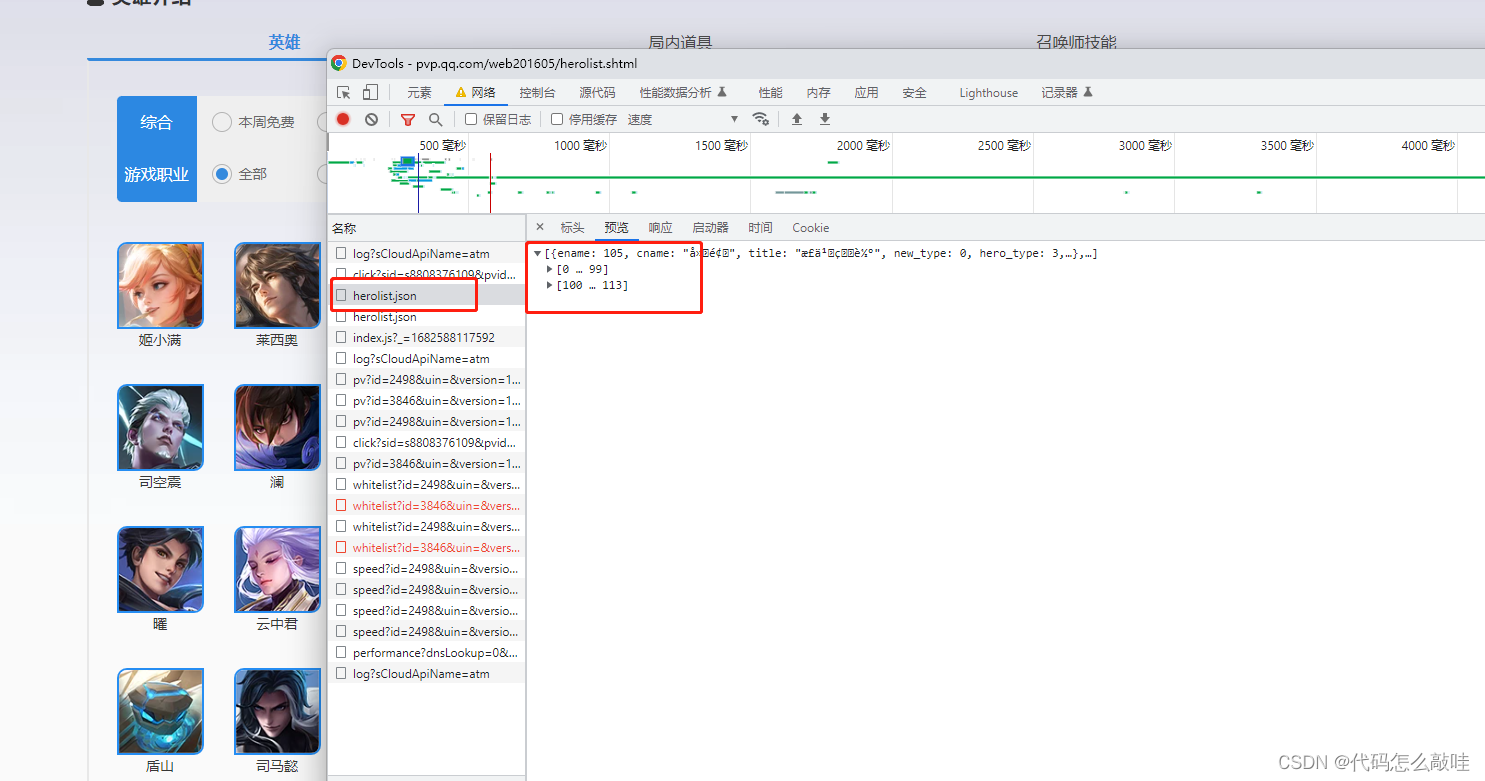The image size is (1485, 781).
Task: Open hero 盾山 portrait
Action: [160, 711]
